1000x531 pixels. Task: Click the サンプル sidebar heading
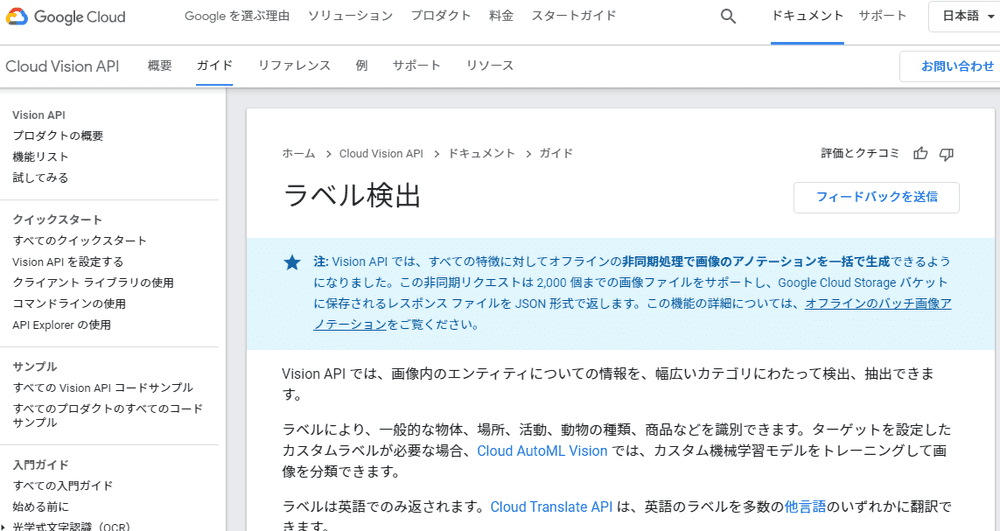35,367
